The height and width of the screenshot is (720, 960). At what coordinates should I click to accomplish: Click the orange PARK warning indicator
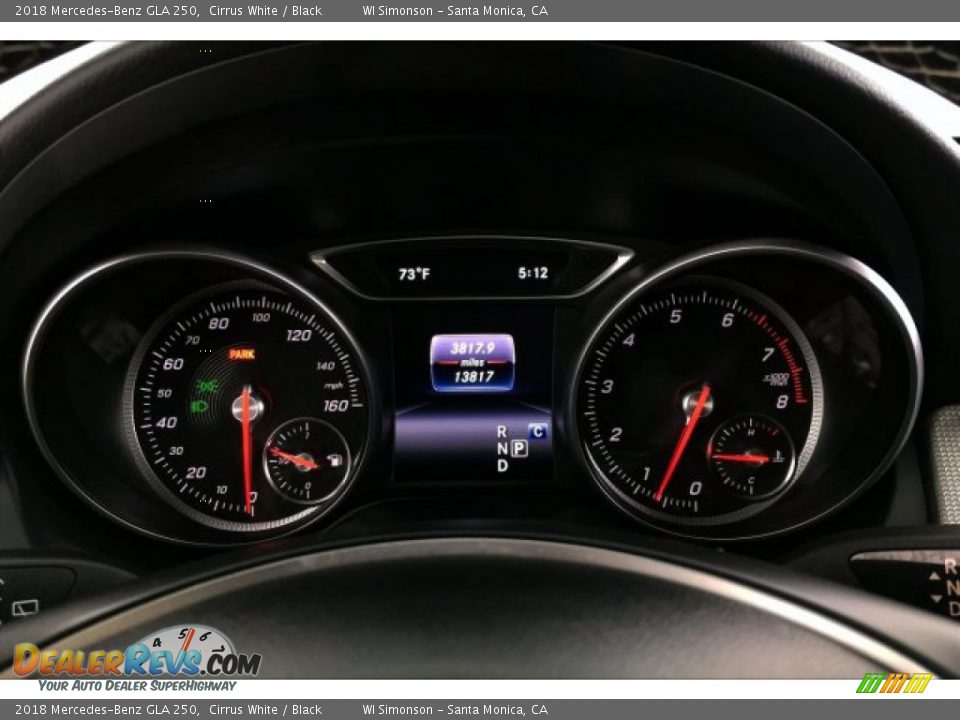pyautogui.click(x=241, y=354)
